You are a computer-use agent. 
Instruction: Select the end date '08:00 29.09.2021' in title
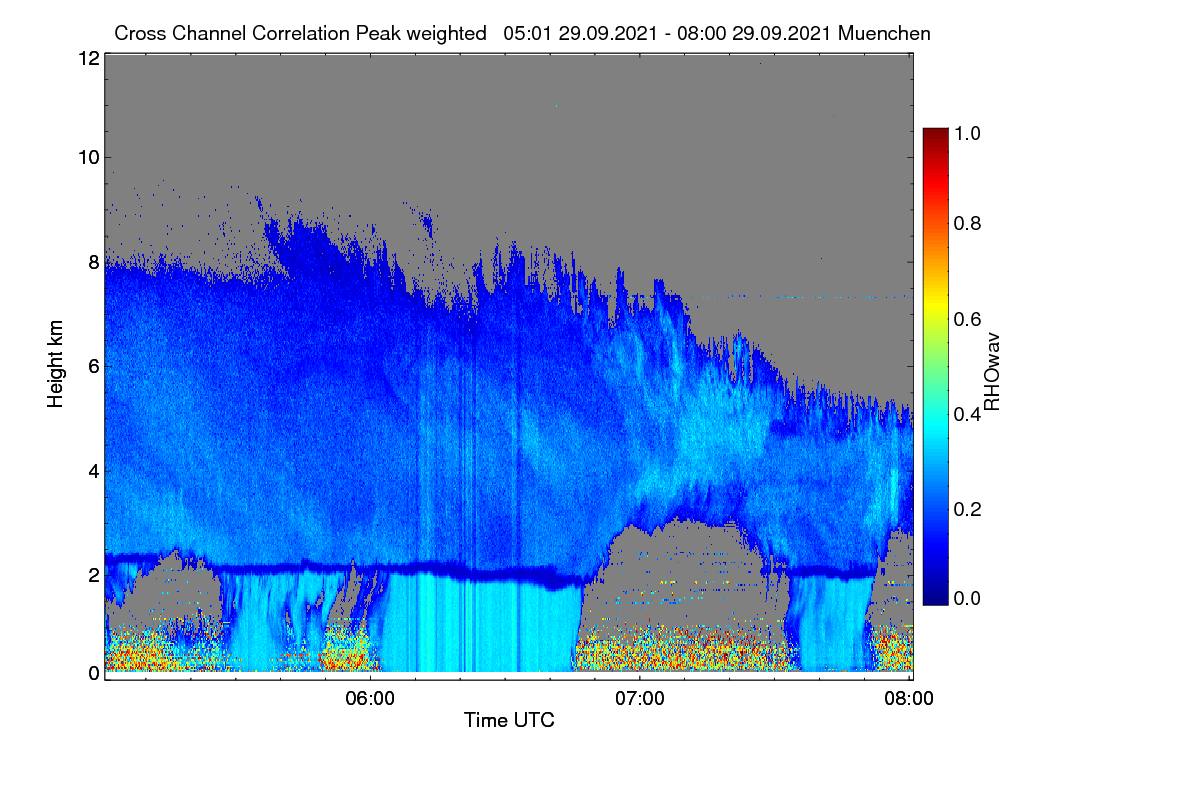coord(756,33)
